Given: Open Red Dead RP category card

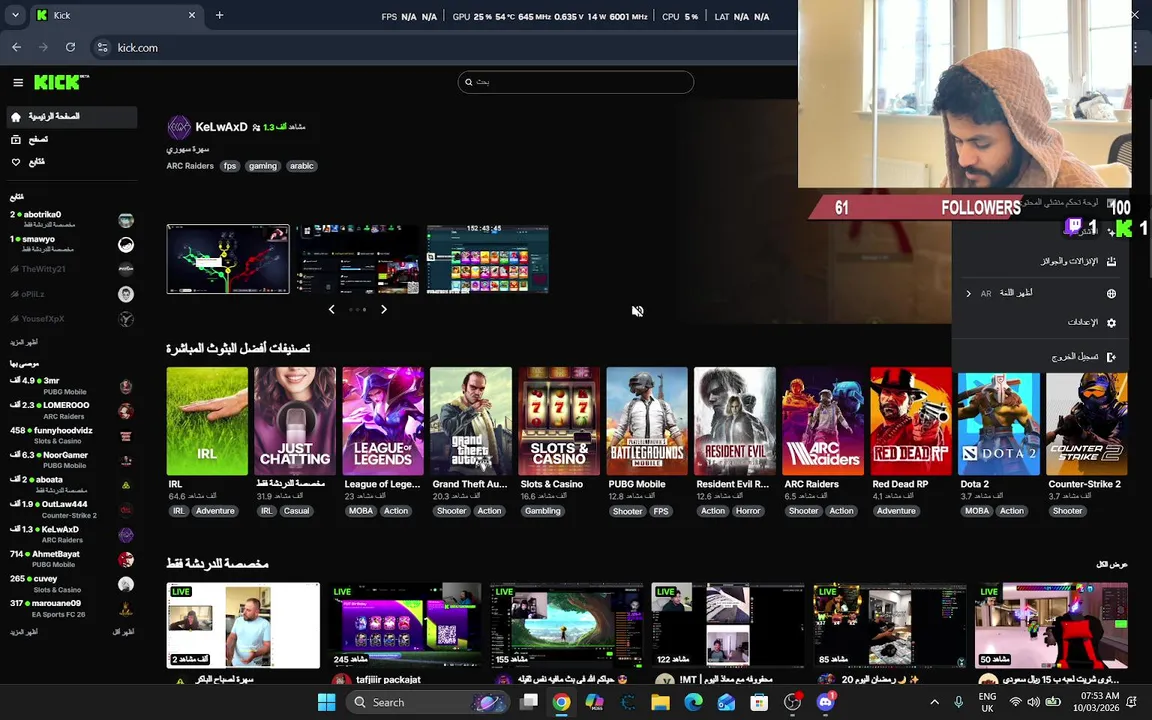Looking at the screenshot, I should (911, 421).
